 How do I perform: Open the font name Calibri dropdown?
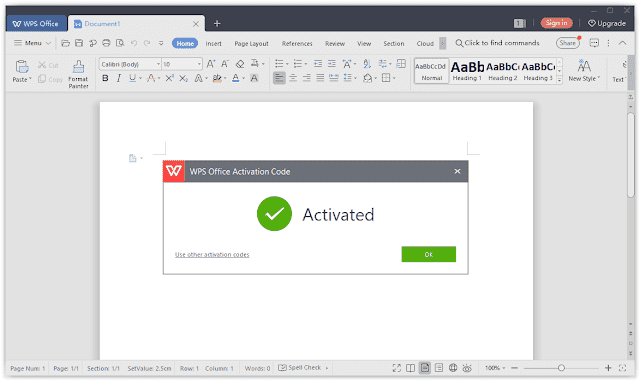click(158, 64)
